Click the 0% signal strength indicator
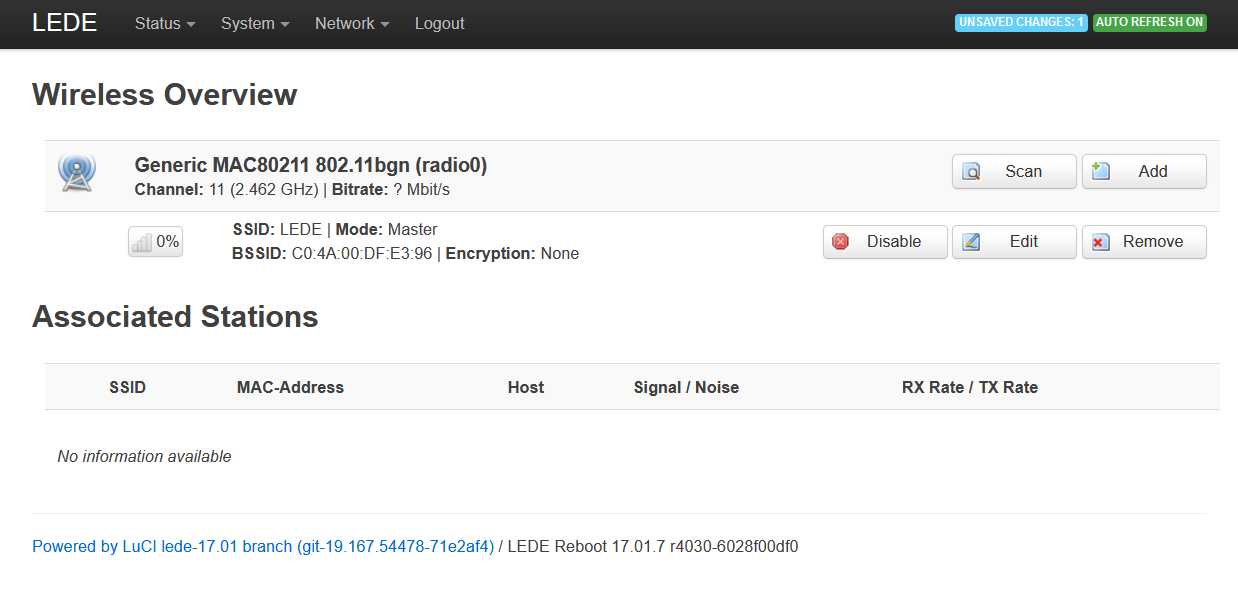The height and width of the screenshot is (605, 1238). 155,242
